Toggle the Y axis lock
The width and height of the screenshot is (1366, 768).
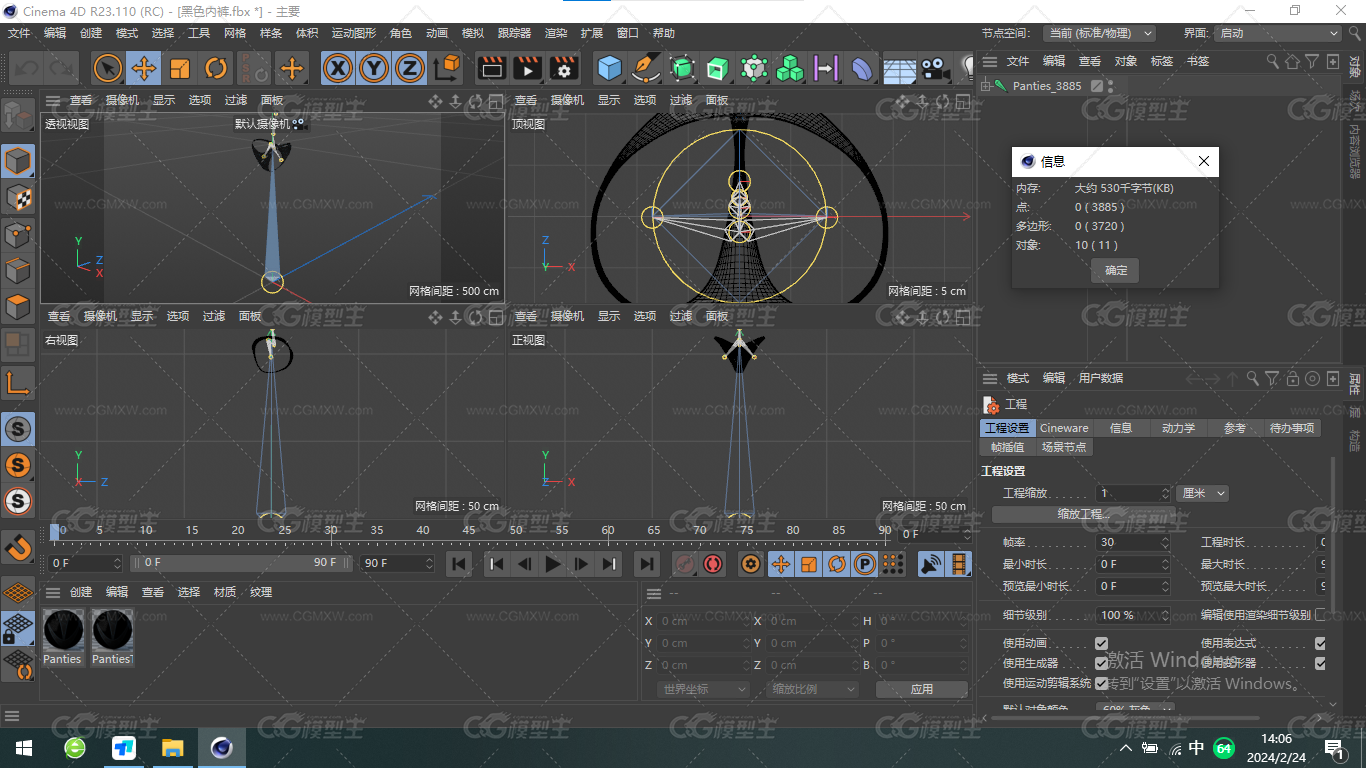coord(374,68)
